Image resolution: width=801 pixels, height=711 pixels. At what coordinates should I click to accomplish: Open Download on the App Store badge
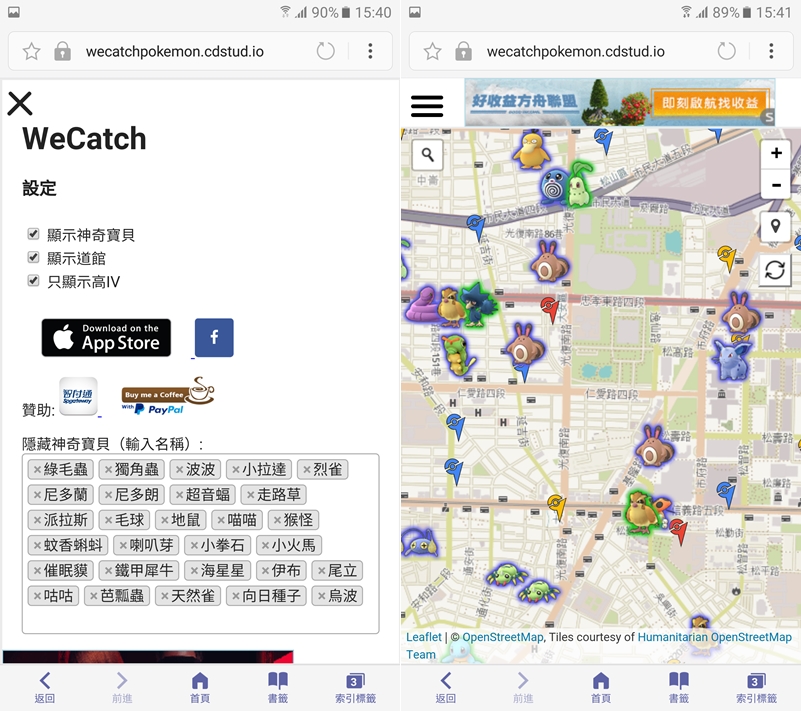click(x=106, y=338)
